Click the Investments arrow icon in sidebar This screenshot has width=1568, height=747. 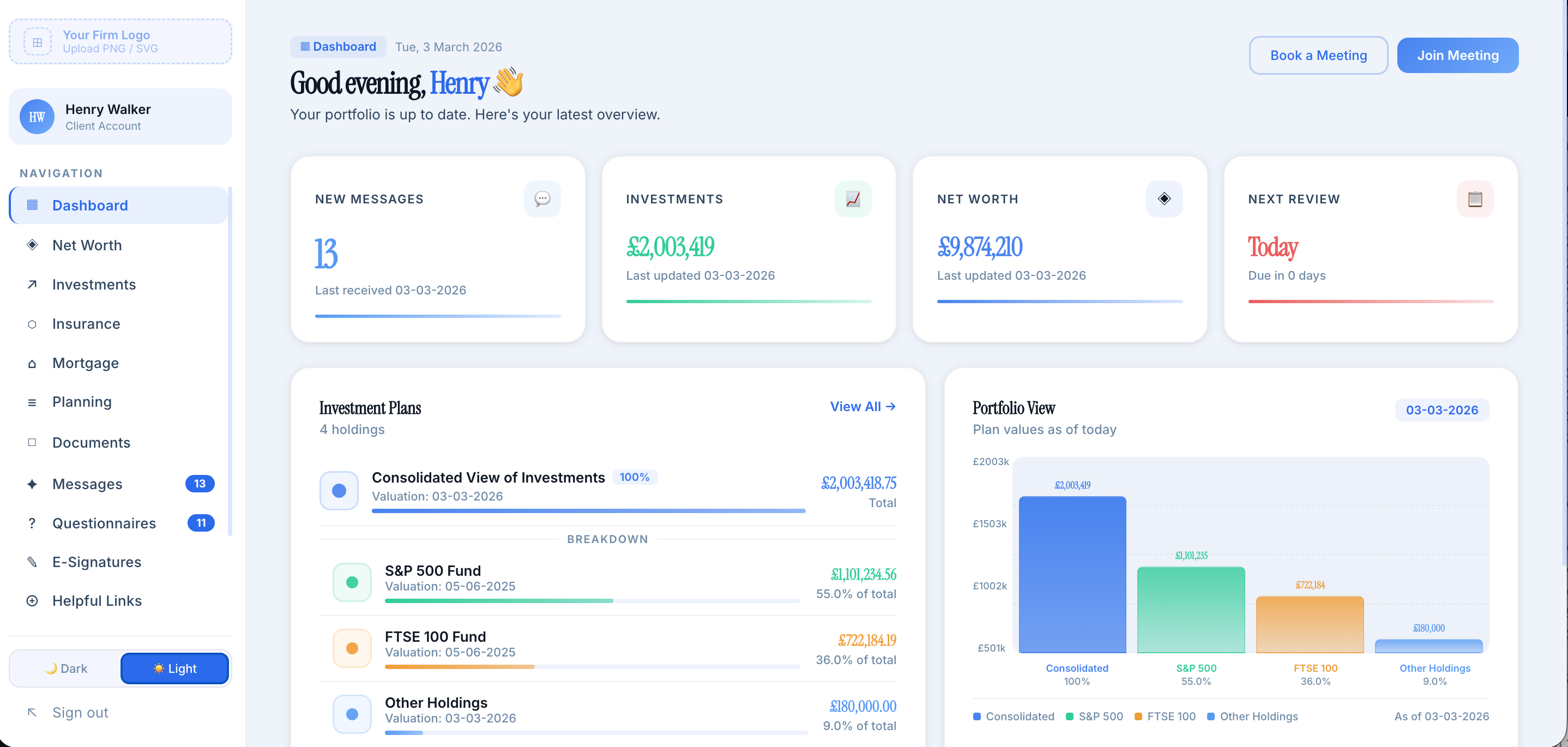pos(32,284)
